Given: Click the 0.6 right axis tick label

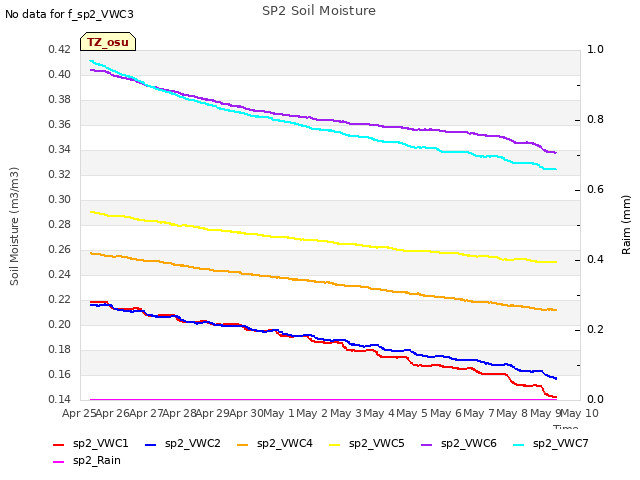Looking at the screenshot, I should pyautogui.click(x=595, y=190).
